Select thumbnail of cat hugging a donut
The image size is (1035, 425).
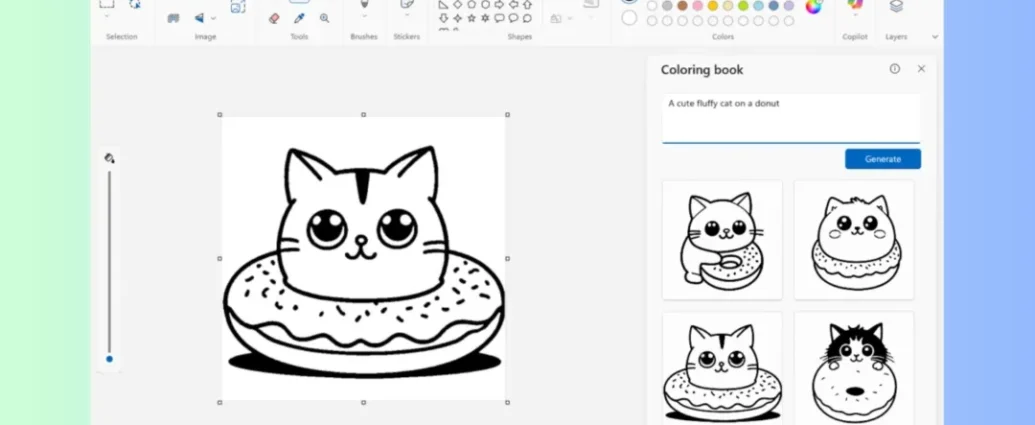pos(722,240)
